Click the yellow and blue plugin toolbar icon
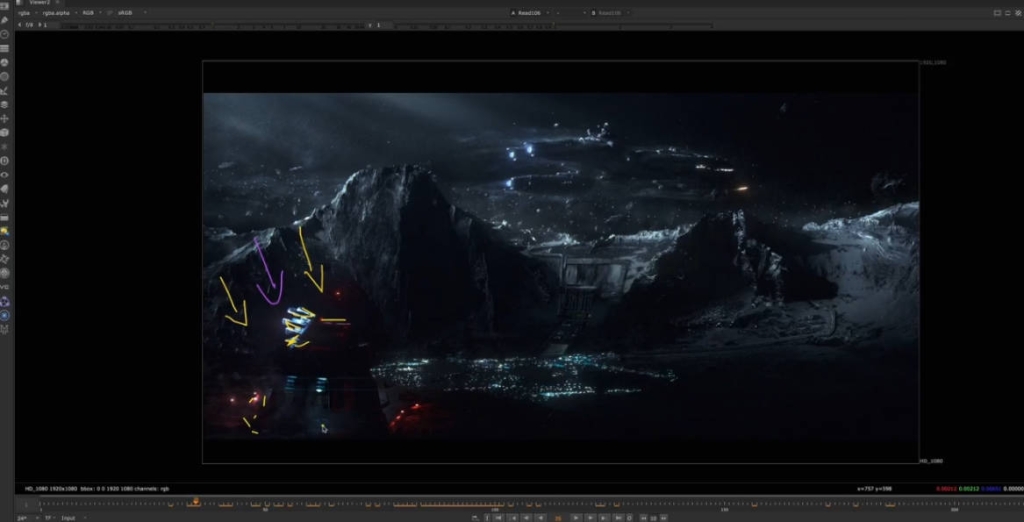This screenshot has width=1024, height=522. click(5, 231)
